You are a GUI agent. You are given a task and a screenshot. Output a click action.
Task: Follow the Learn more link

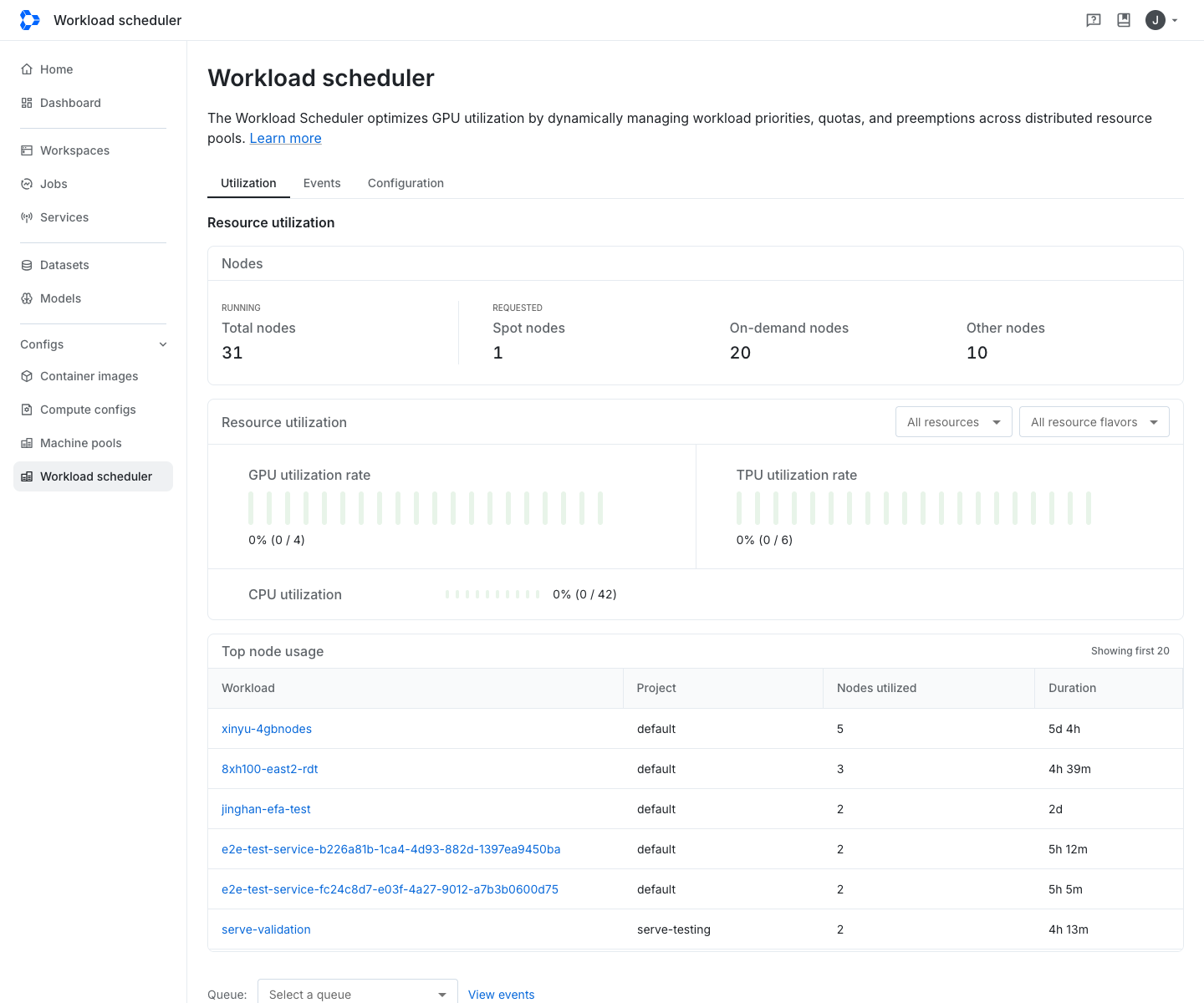pyautogui.click(x=285, y=139)
